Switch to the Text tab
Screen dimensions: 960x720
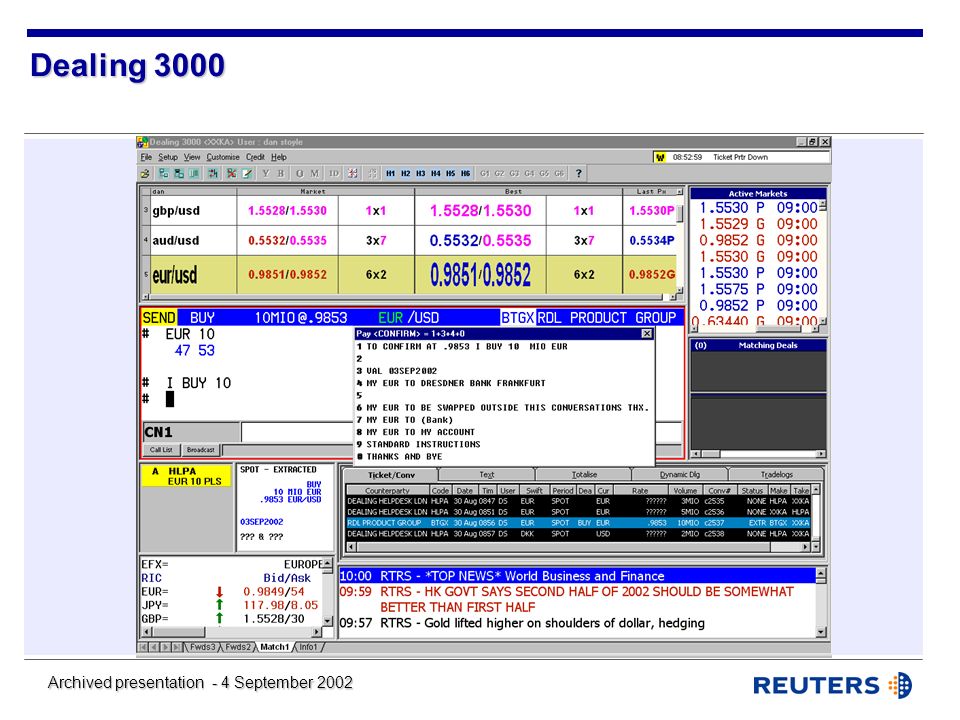487,474
